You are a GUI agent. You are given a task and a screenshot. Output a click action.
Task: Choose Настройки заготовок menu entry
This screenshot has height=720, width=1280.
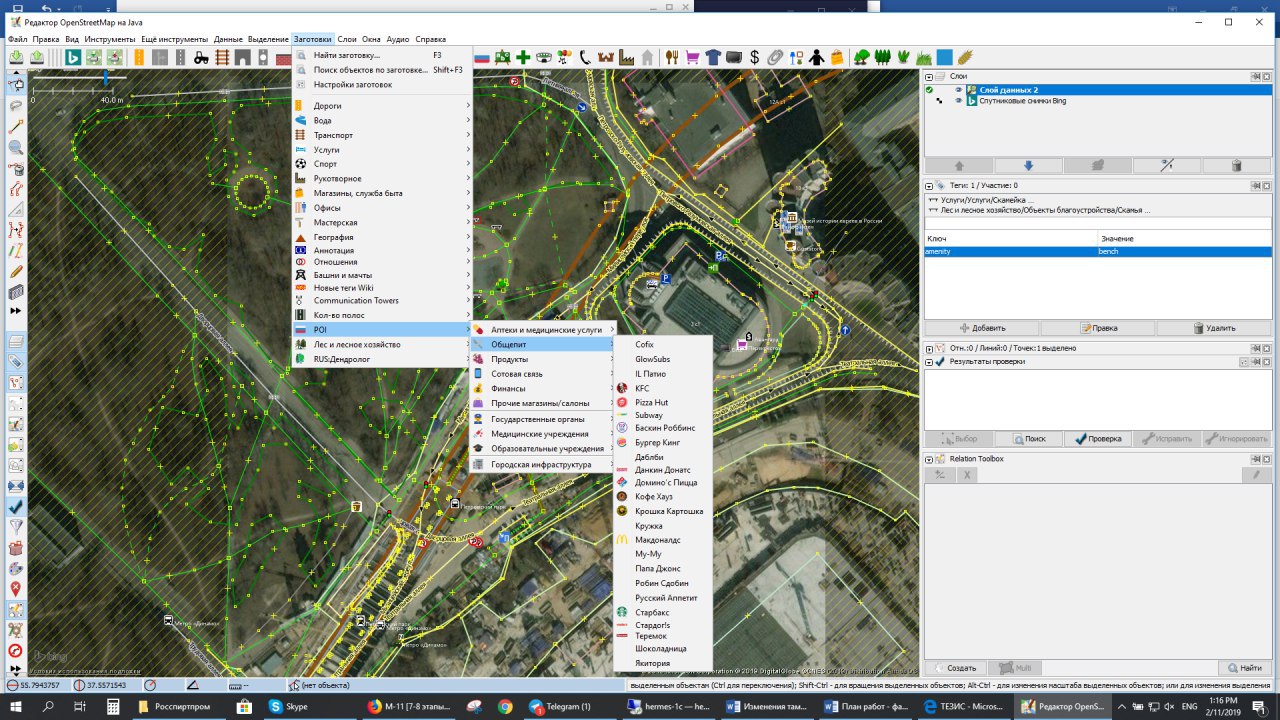pyautogui.click(x=382, y=85)
